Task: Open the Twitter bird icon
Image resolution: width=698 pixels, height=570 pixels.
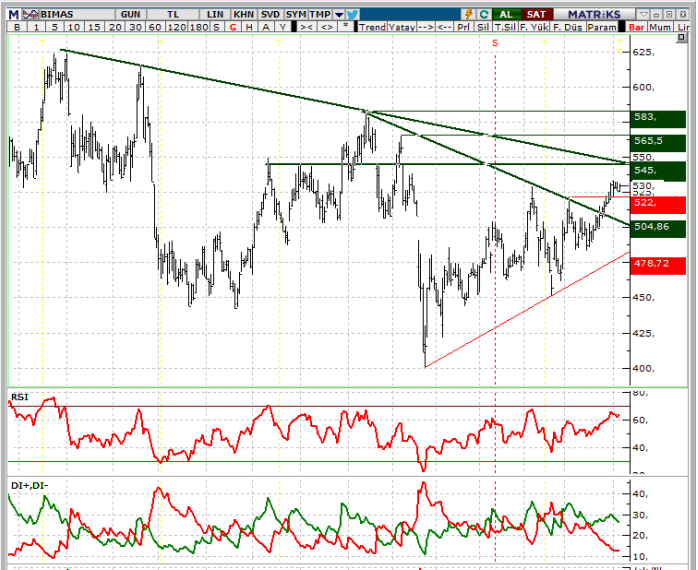Action: 352,15
